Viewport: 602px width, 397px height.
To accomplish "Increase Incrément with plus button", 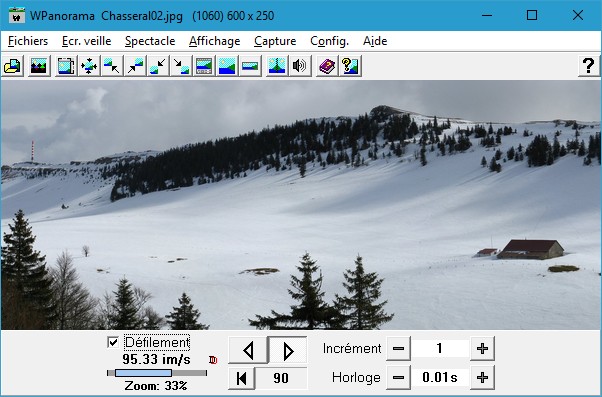I will click(482, 349).
